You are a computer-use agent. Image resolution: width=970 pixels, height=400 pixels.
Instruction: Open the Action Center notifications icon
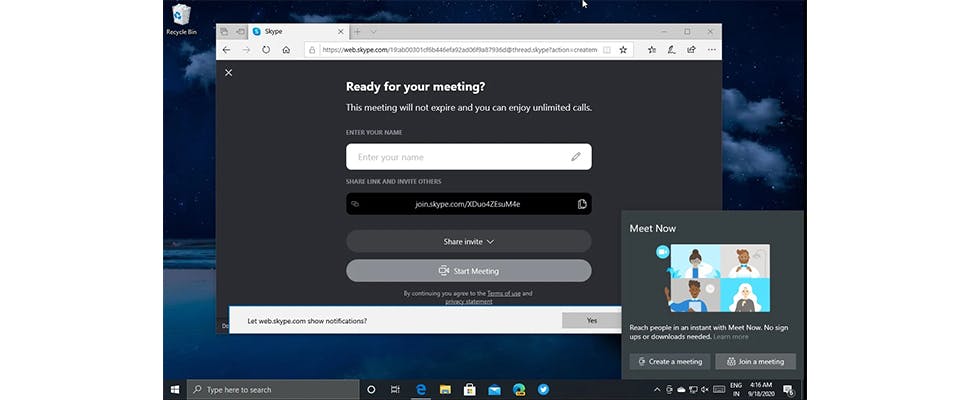[x=788, y=389]
